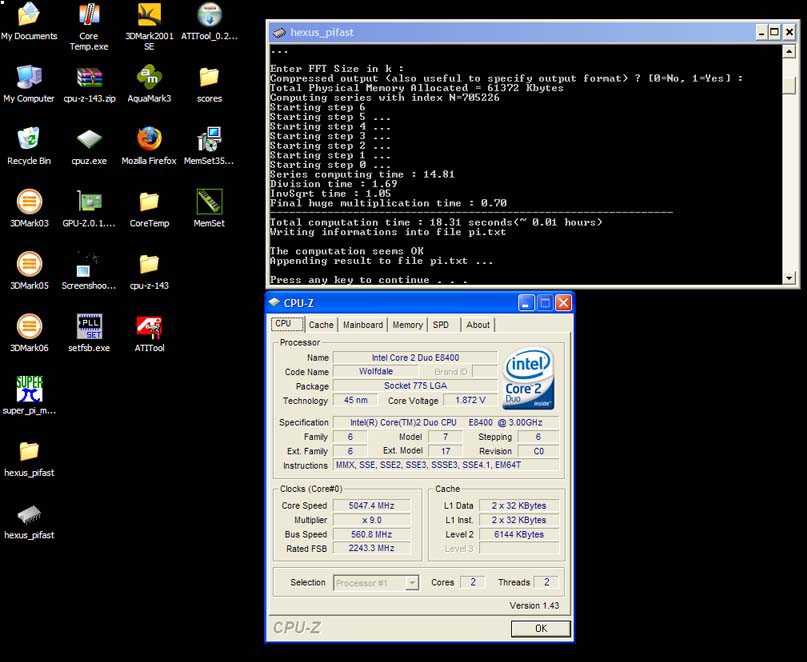Click the console scrollbar down arrow
Image resolution: width=807 pixels, height=662 pixels.
click(x=788, y=278)
